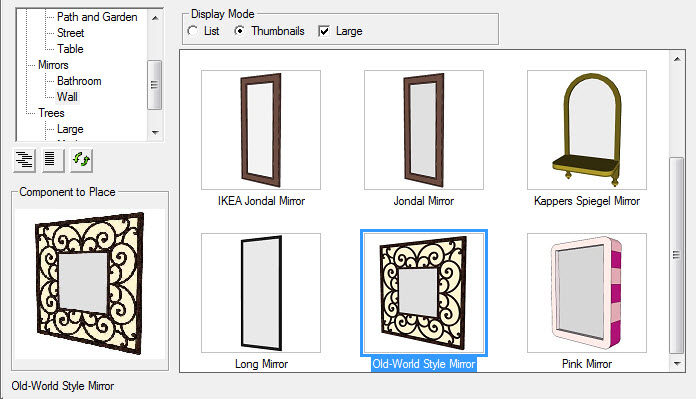
Task: Click the thumbnail pane scroll up arrow
Action: coord(677,59)
